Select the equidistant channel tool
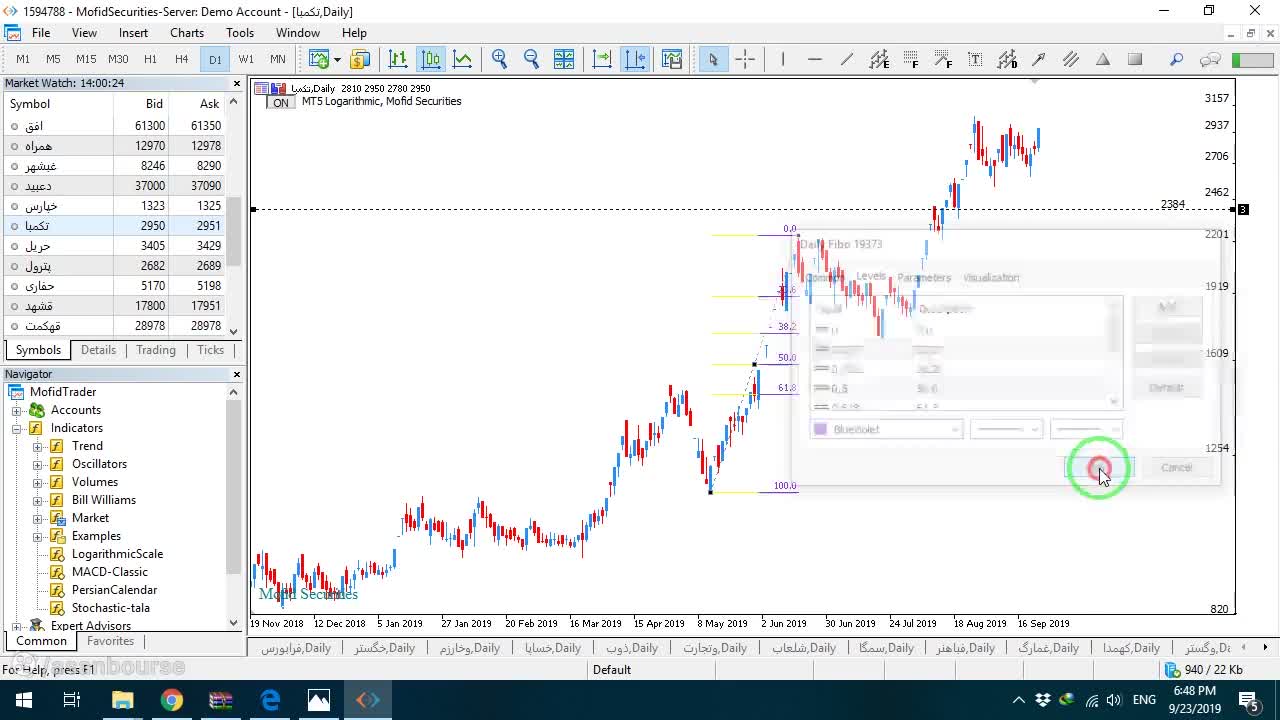This screenshot has width=1280, height=720. (x=879, y=59)
